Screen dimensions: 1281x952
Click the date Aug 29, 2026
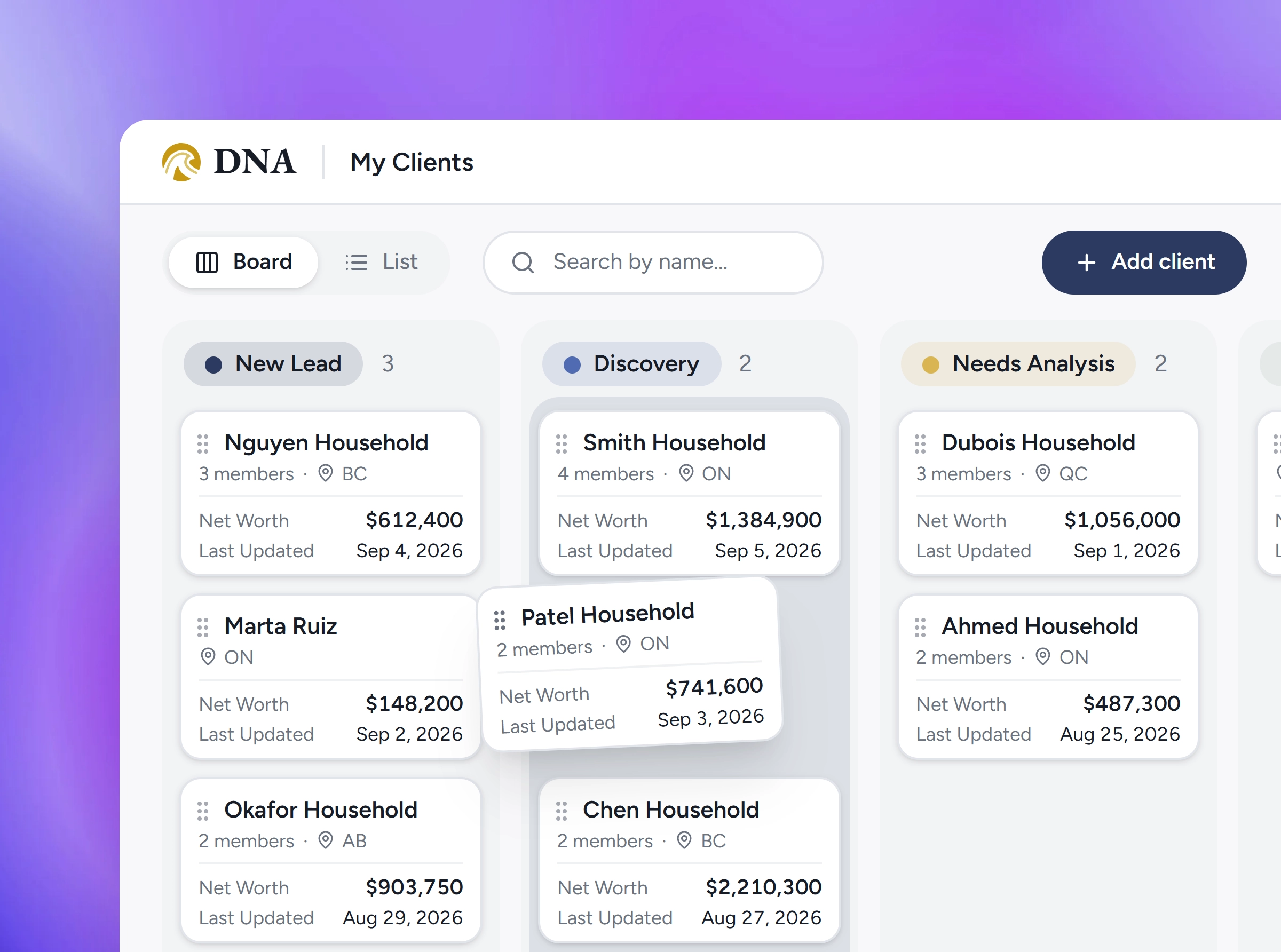403,917
